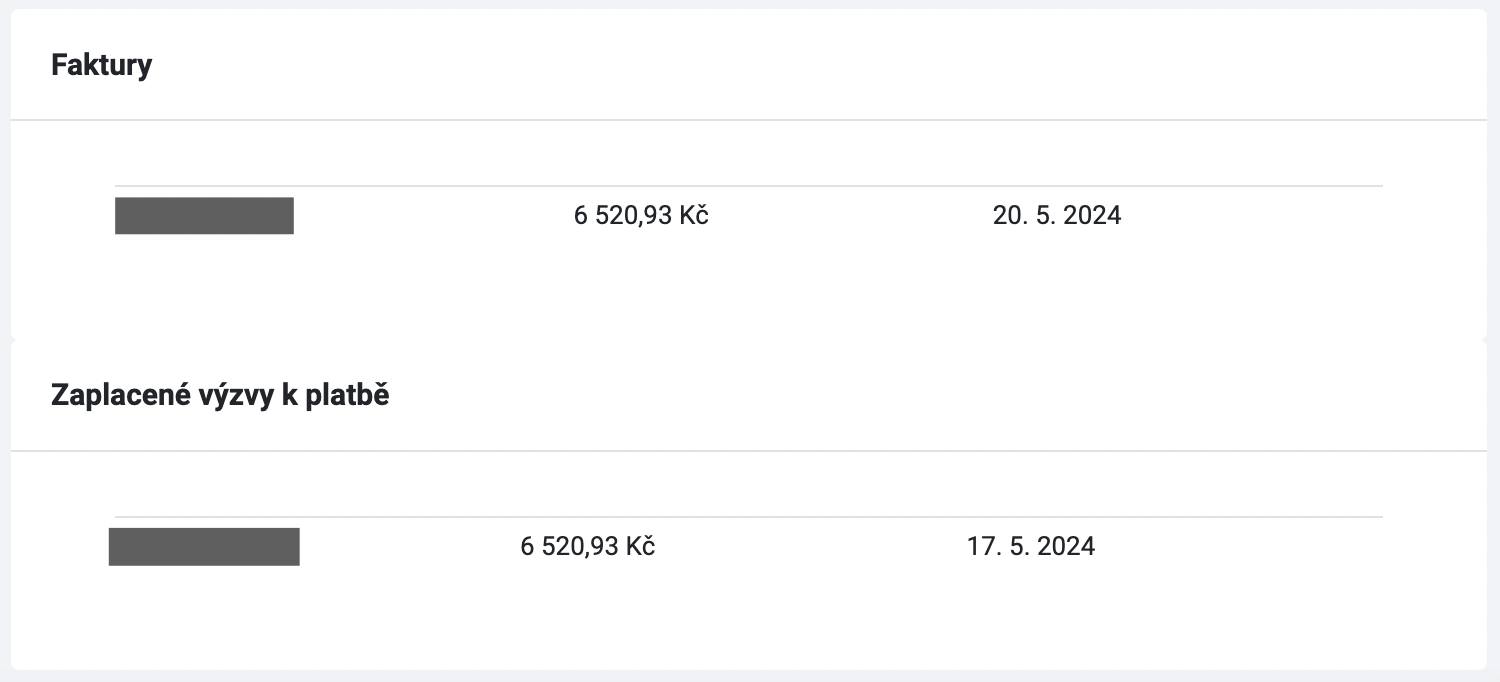Click blank area beneath the paid request row

(x=749, y=620)
